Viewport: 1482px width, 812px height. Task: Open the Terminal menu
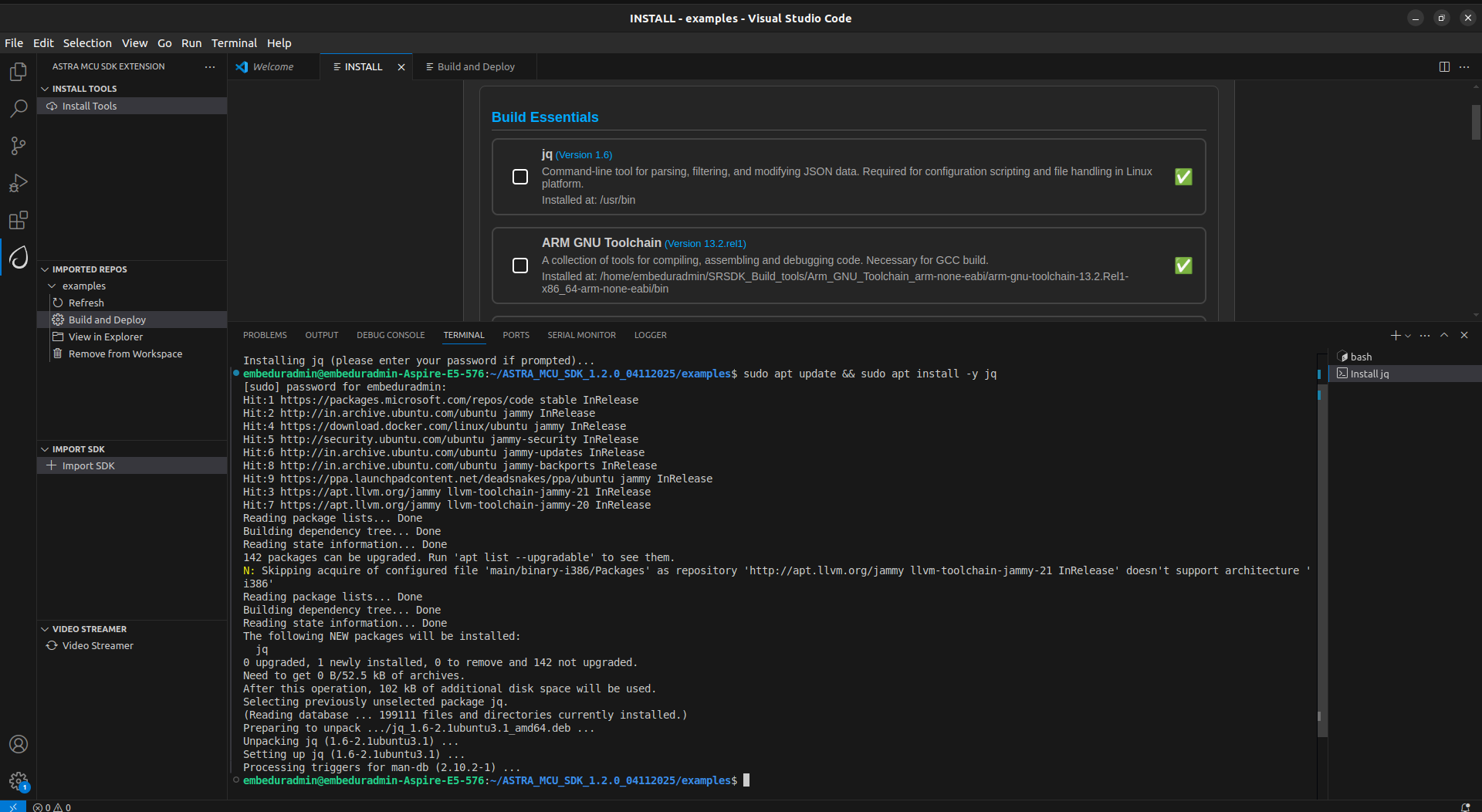[x=234, y=43]
